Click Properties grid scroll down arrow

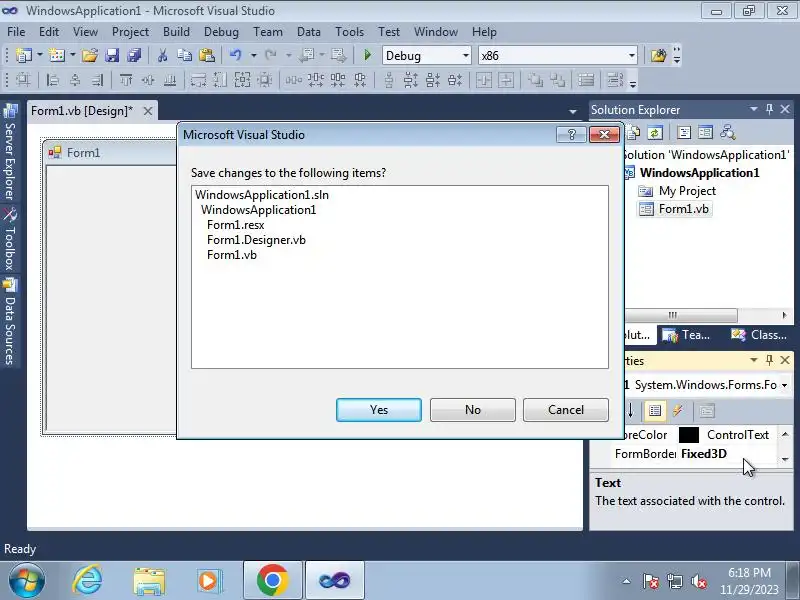click(x=785, y=459)
